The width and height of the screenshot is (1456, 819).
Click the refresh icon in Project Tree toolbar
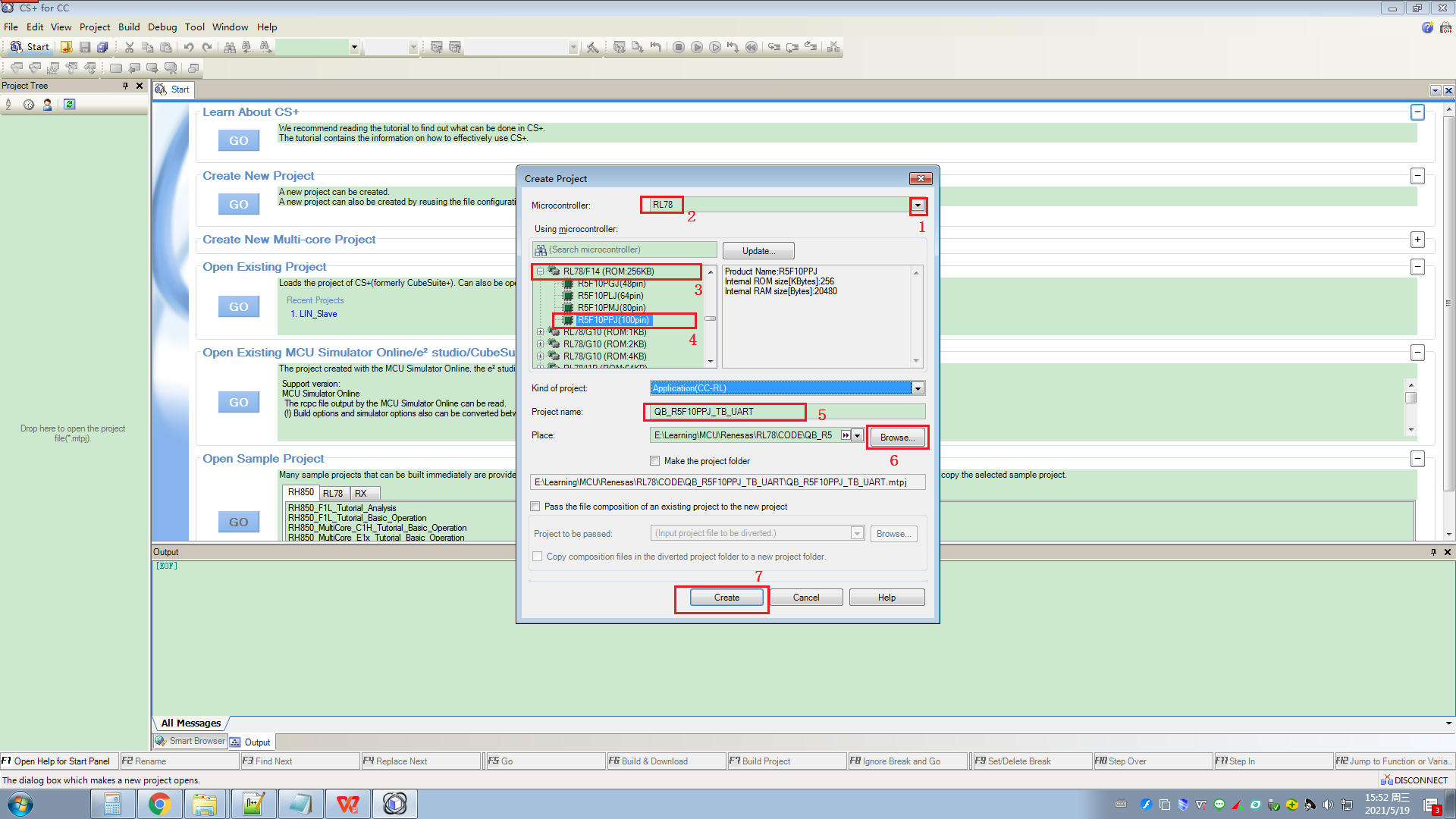pos(69,105)
